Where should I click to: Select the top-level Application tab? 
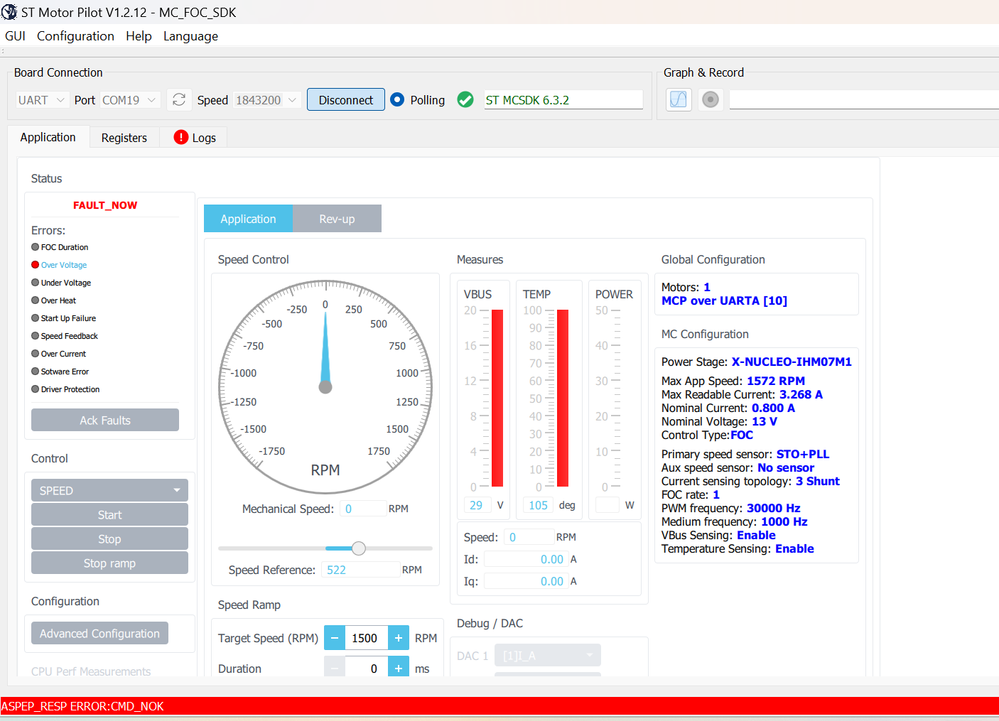tap(48, 137)
